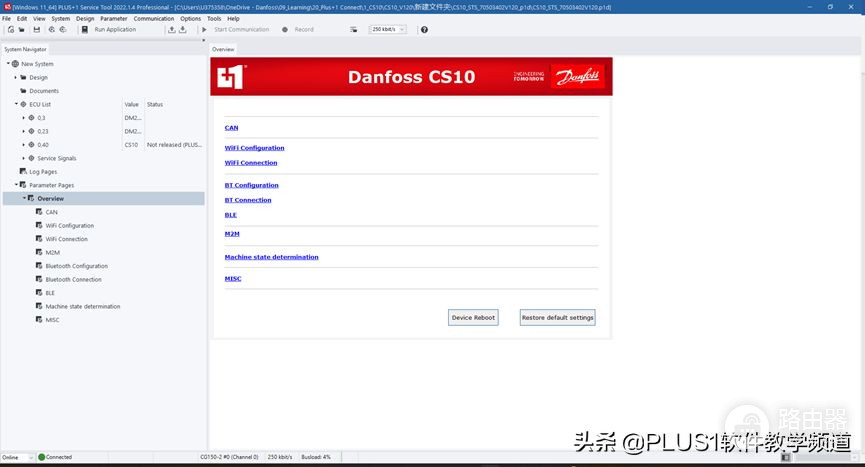Click the Start Communication play icon
Screen dimensions: 865x467
pos(205,30)
